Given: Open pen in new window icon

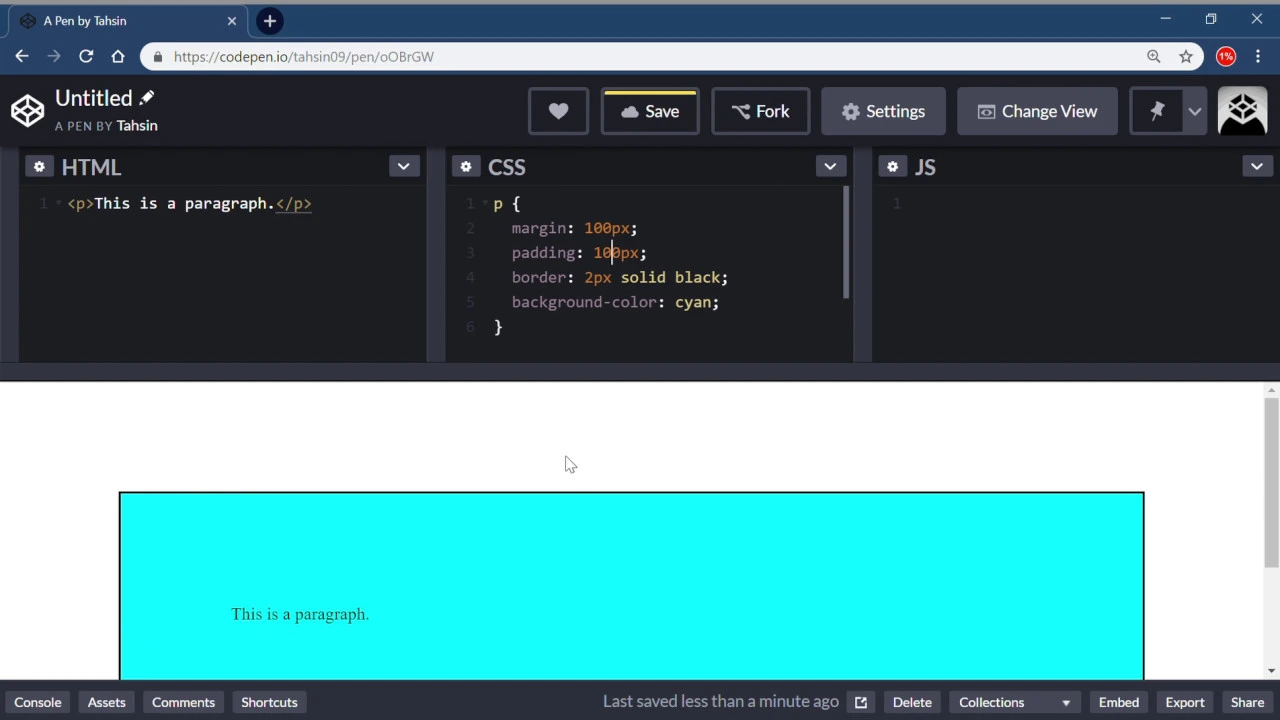Looking at the screenshot, I should pos(860,702).
